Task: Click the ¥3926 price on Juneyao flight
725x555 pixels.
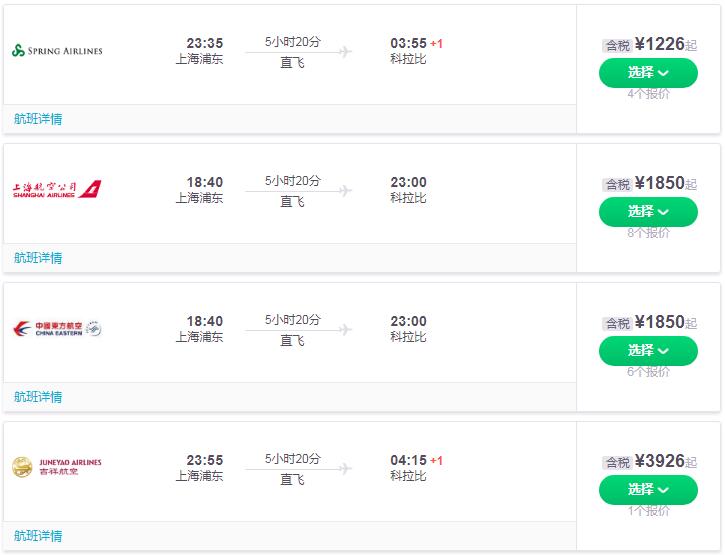Action: (x=659, y=461)
